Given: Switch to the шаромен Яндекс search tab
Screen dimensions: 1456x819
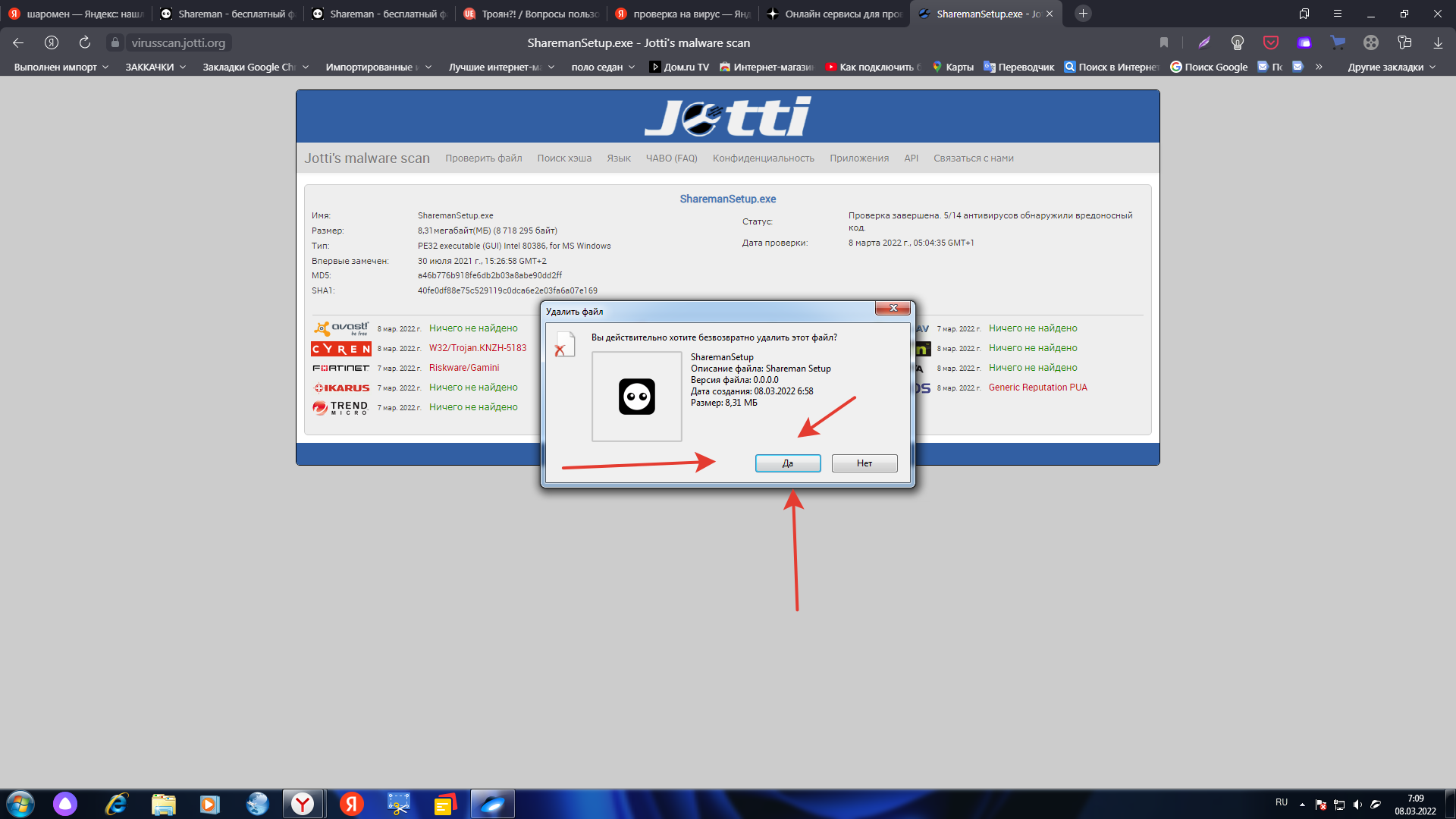Looking at the screenshot, I should pos(76,14).
